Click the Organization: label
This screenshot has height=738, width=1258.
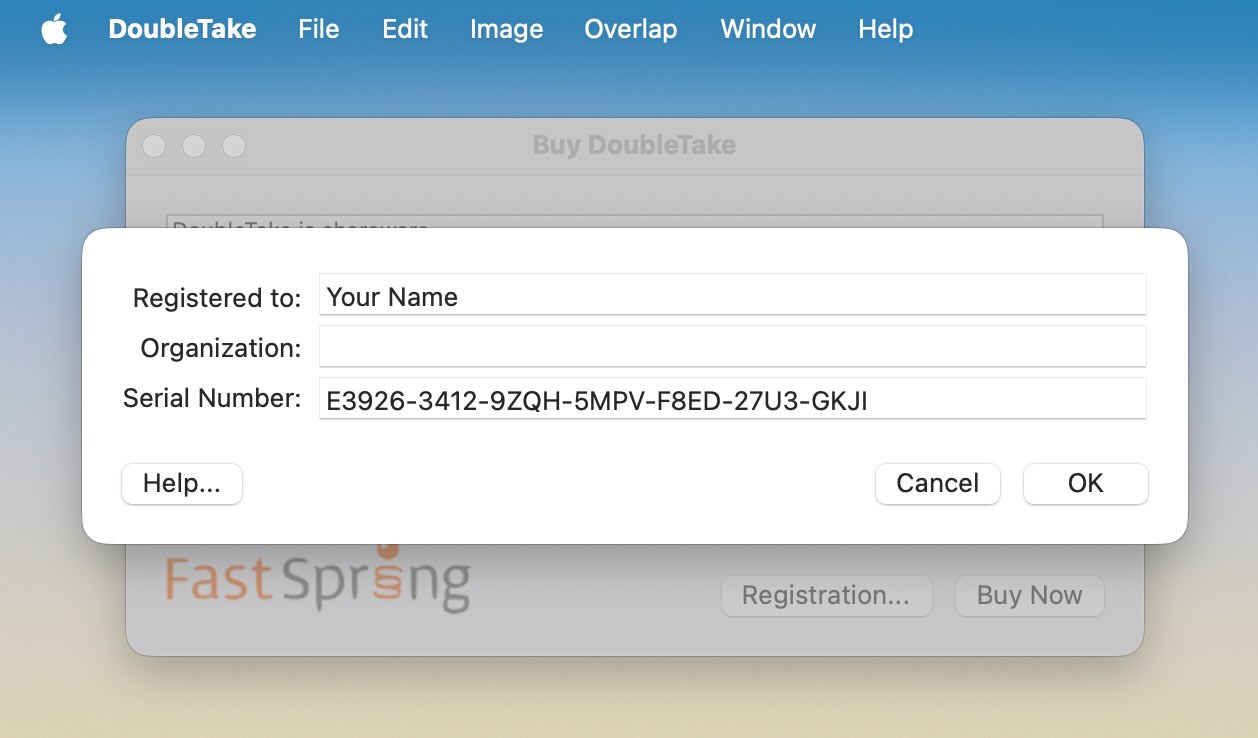tap(221, 348)
